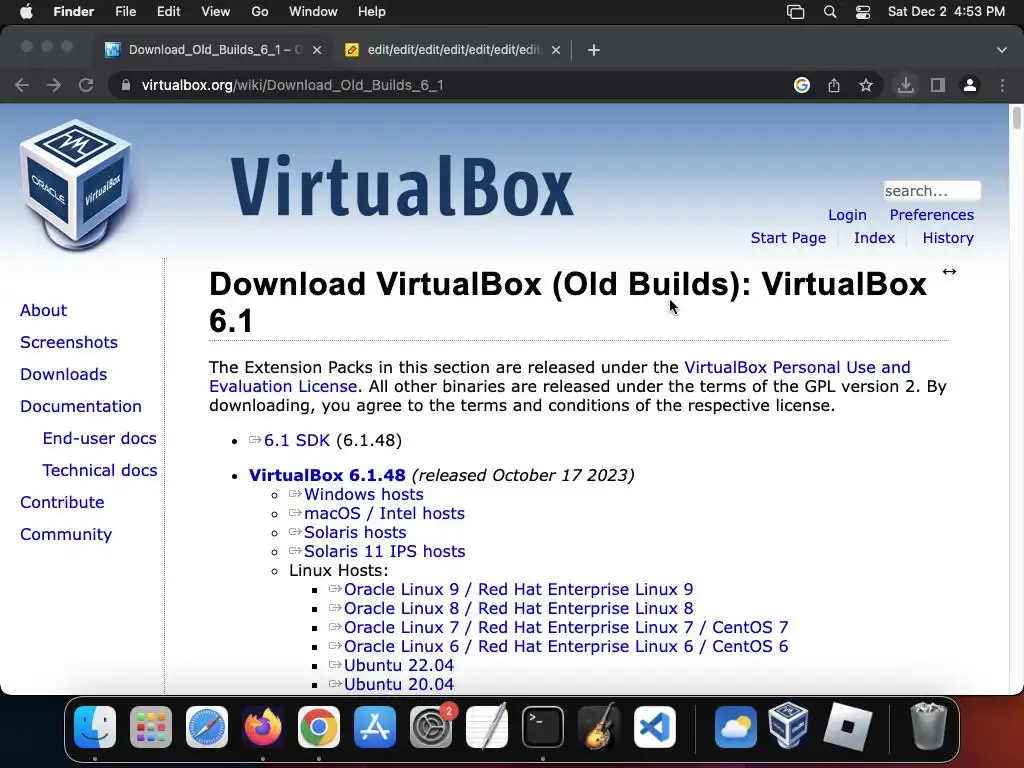The image size is (1024, 768).
Task: Go to the Start Page link
Action: coord(788,238)
